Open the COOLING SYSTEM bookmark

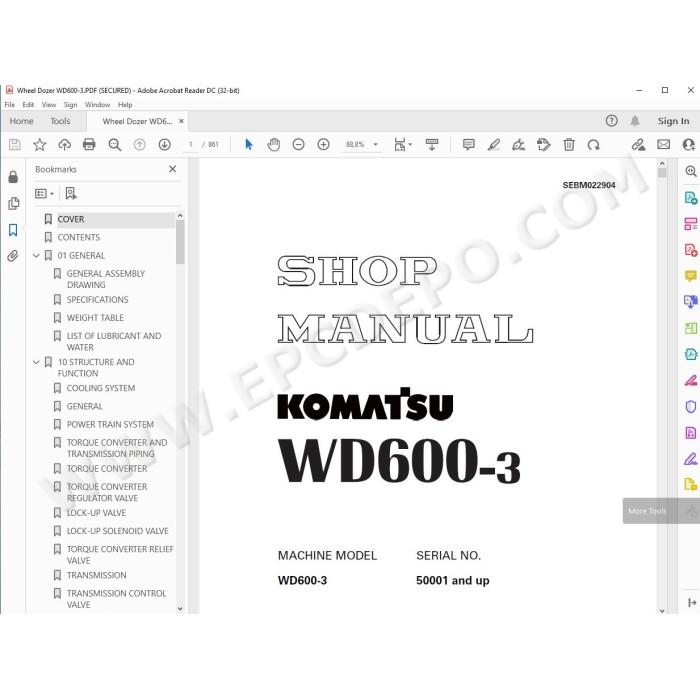[x=100, y=388]
